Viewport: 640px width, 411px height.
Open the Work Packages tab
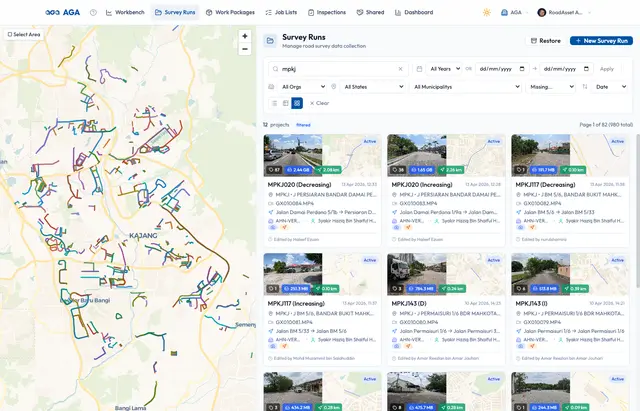tap(230, 13)
